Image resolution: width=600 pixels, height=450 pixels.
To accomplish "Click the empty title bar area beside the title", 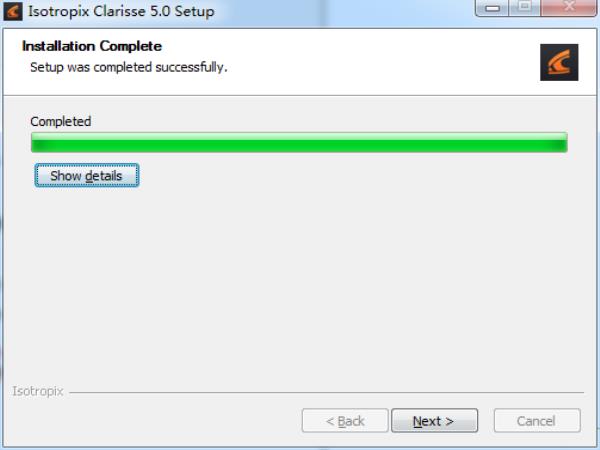I will (344, 11).
